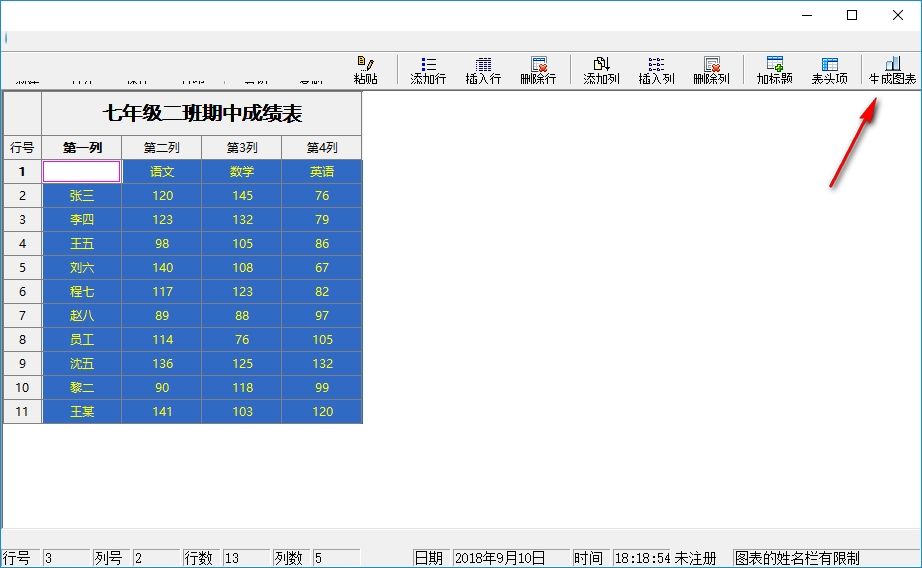
Task: Click 沈五's 语文 score 136
Action: [162, 364]
